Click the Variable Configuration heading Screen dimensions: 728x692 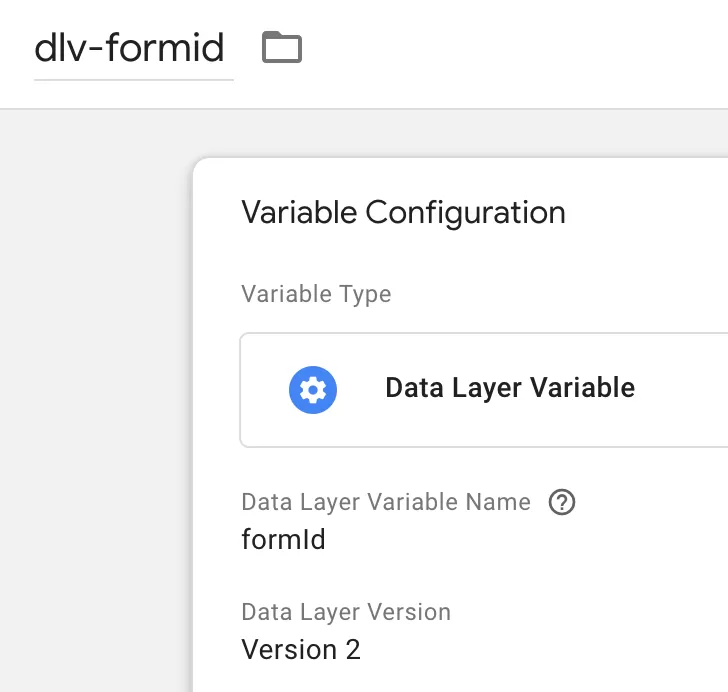(x=403, y=213)
